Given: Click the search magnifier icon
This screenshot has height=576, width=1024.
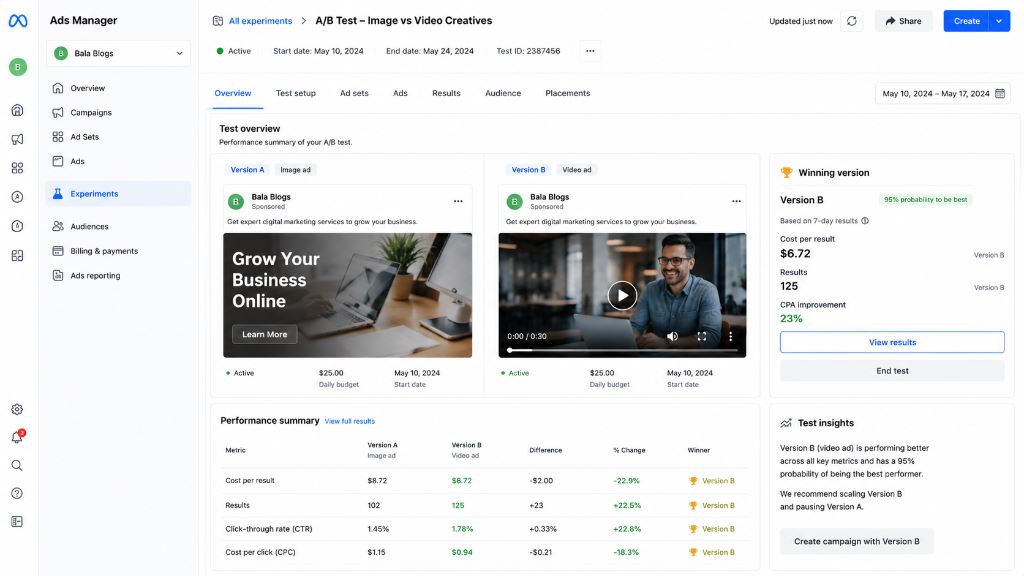Looking at the screenshot, I should click(17, 465).
